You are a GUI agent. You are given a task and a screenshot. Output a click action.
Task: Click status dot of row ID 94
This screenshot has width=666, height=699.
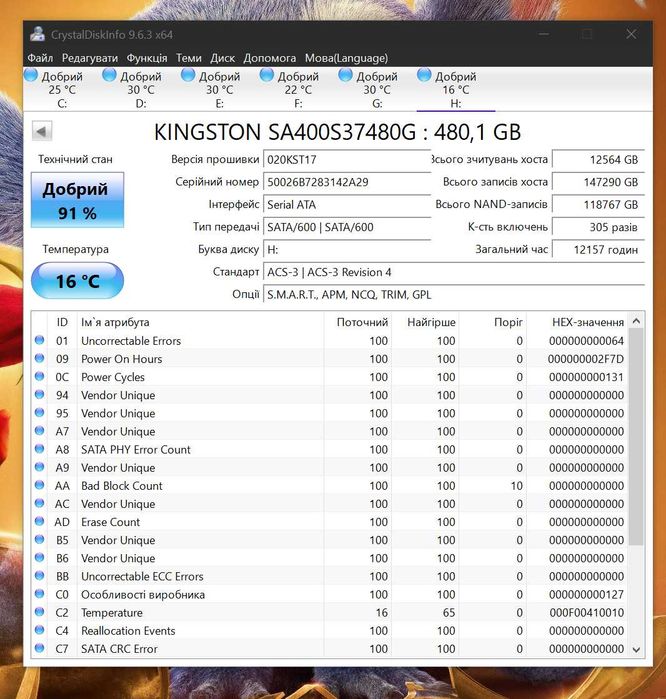click(x=40, y=395)
